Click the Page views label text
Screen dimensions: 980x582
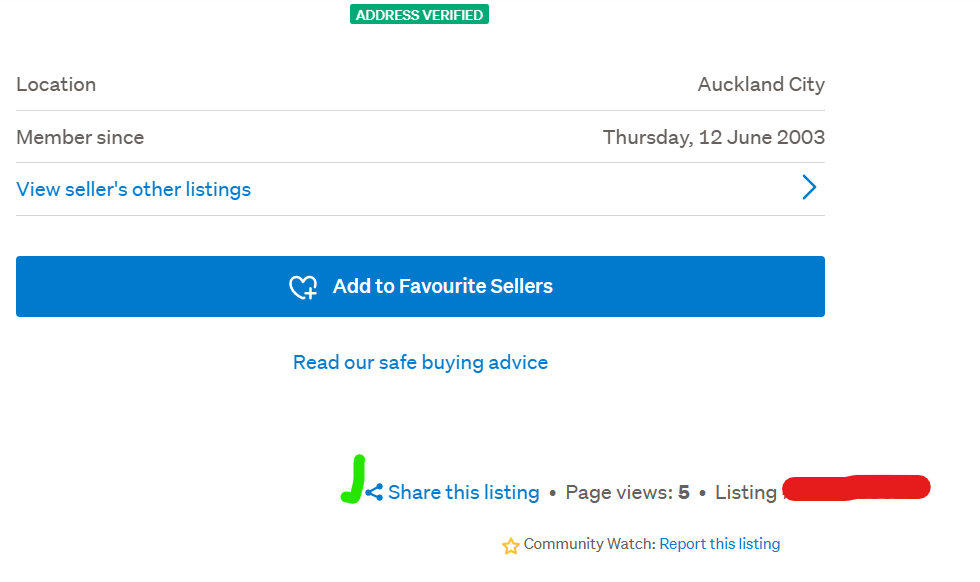coord(618,492)
